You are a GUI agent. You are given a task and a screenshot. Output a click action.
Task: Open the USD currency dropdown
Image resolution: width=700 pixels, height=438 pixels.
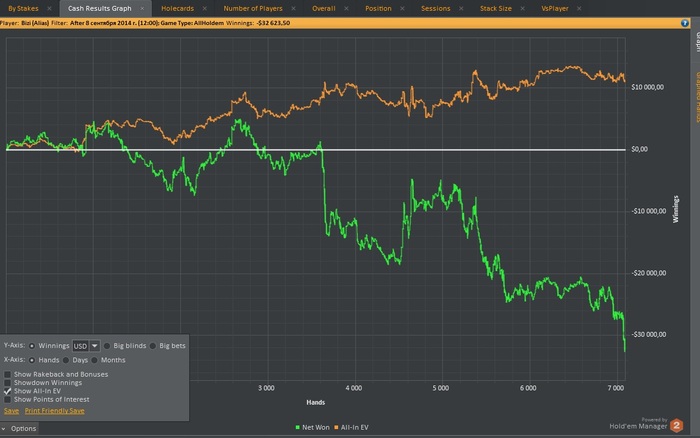coord(95,345)
